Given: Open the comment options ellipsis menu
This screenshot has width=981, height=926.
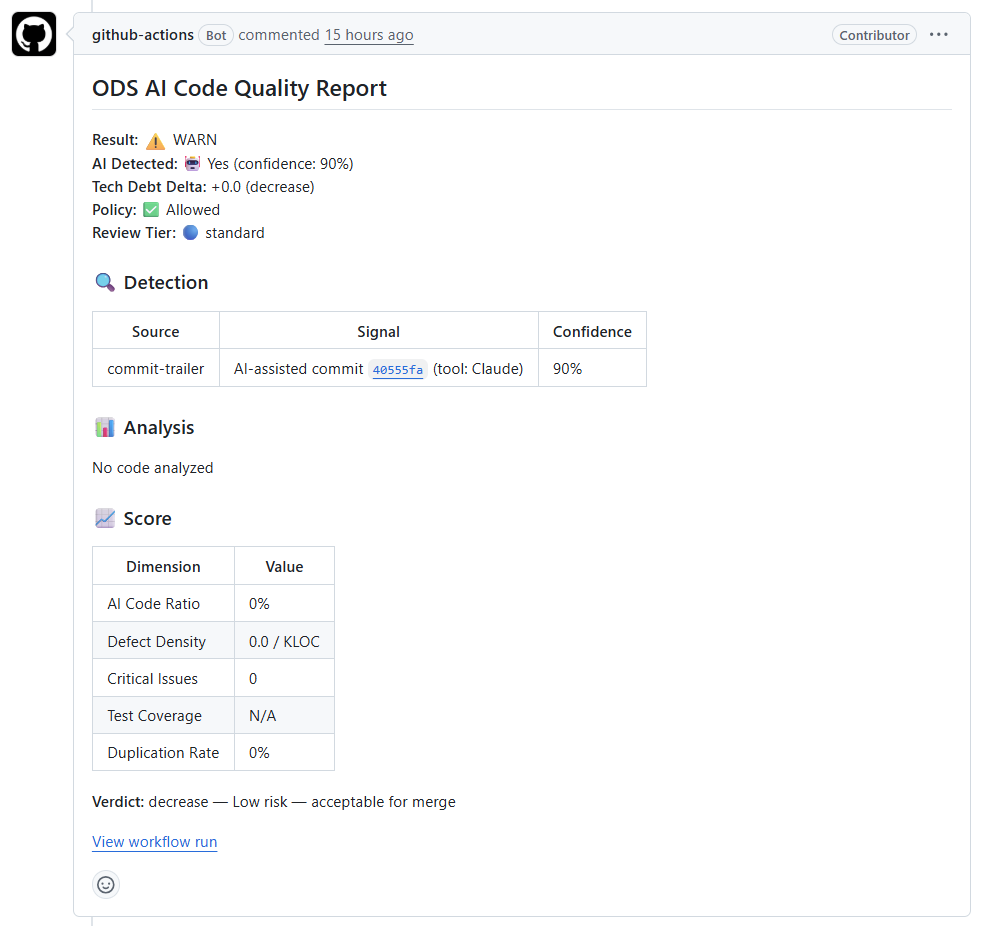Looking at the screenshot, I should tap(938, 34).
